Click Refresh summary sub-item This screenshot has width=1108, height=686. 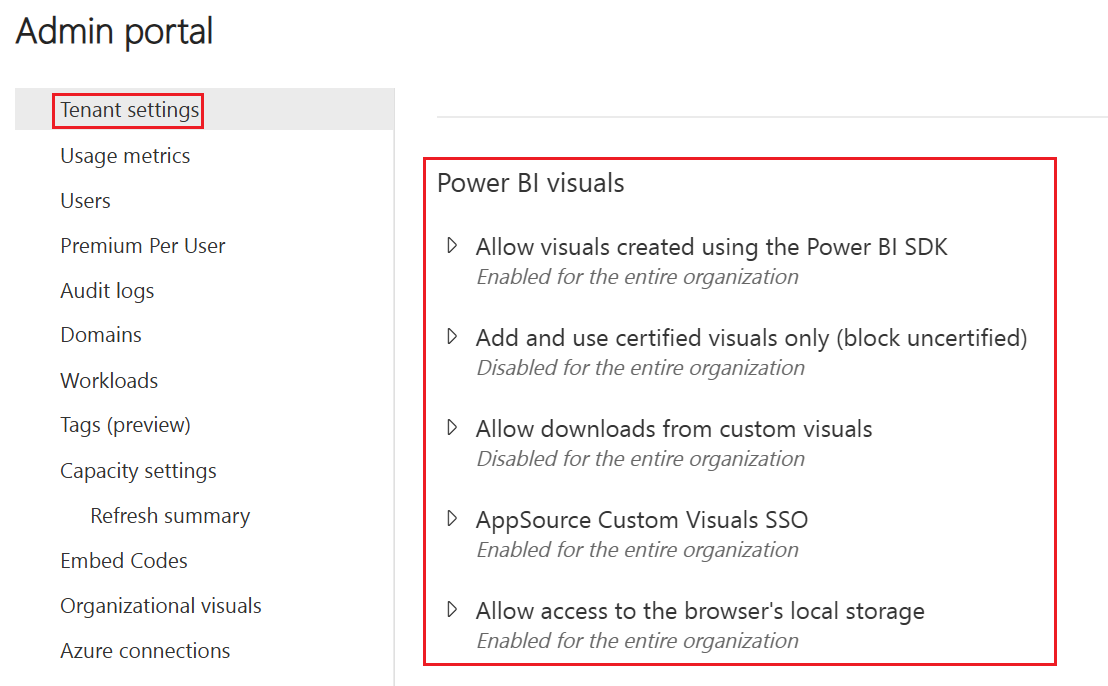click(x=170, y=516)
